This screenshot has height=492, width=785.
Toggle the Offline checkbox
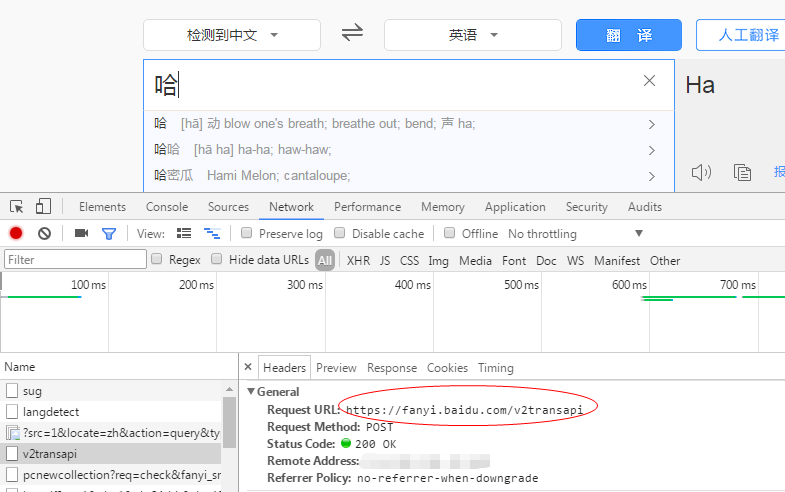coord(450,233)
